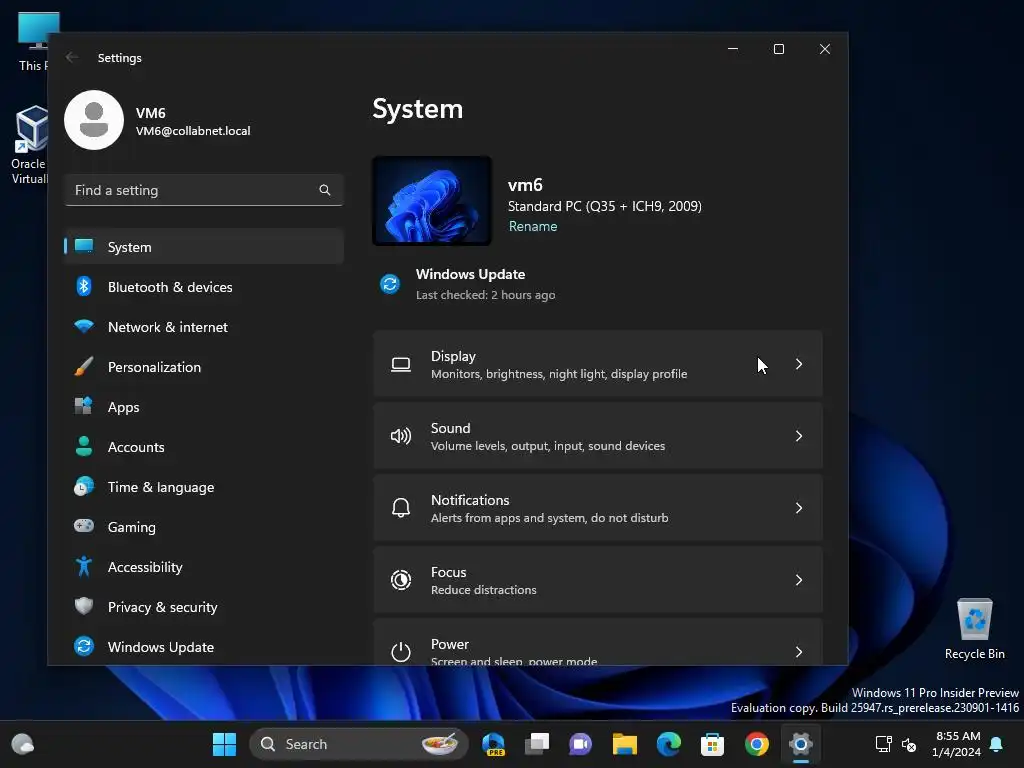Click the Power icon

coord(401,651)
